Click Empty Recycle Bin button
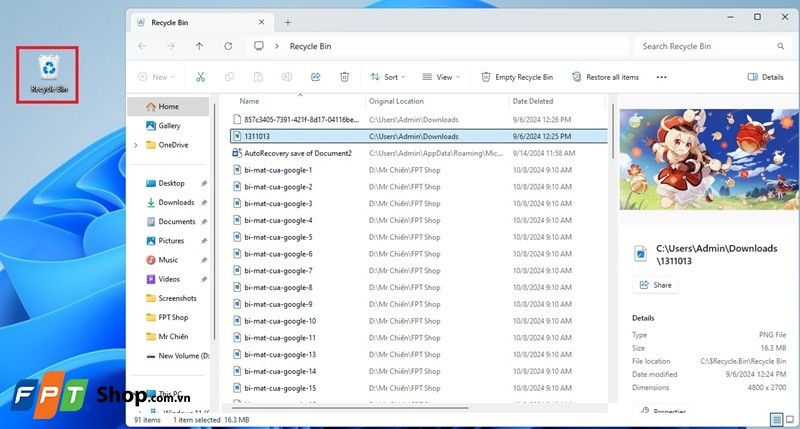Screen dimensions: 800x429 517,77
